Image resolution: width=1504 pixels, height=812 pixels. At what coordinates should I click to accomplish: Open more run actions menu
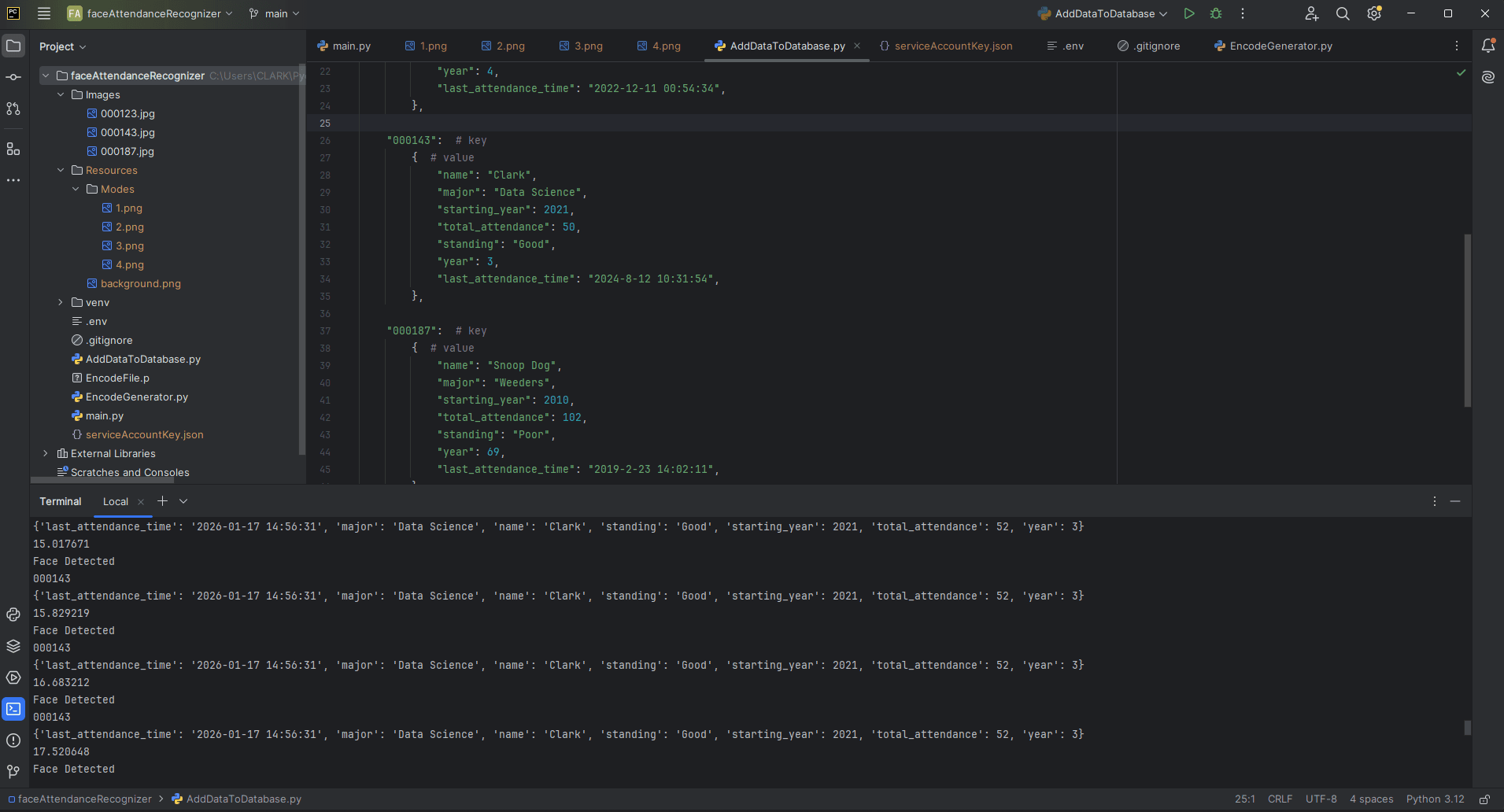(x=1243, y=13)
